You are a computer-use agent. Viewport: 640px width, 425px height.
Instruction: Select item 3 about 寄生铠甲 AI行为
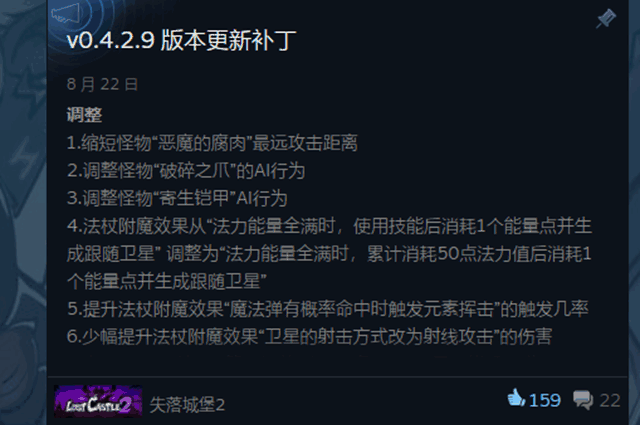[x=177, y=198]
